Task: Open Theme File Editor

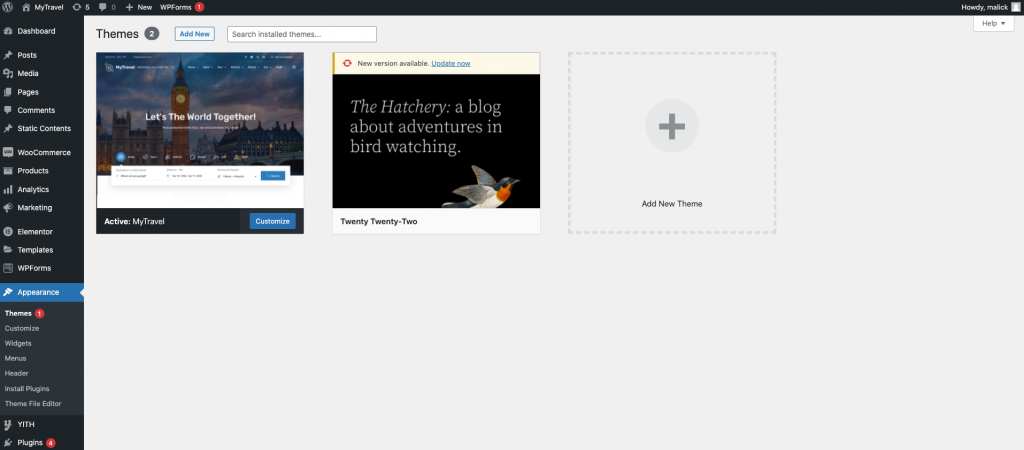Action: point(33,404)
